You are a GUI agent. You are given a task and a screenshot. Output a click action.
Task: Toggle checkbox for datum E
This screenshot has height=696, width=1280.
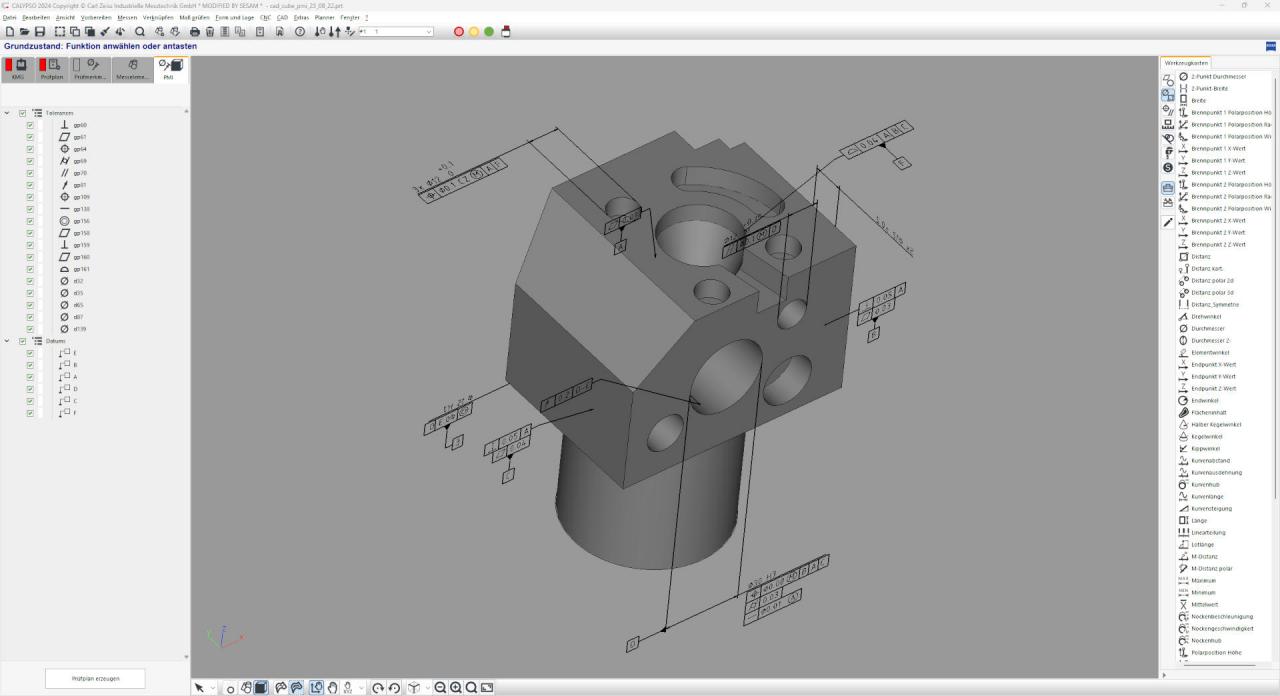tap(30, 353)
